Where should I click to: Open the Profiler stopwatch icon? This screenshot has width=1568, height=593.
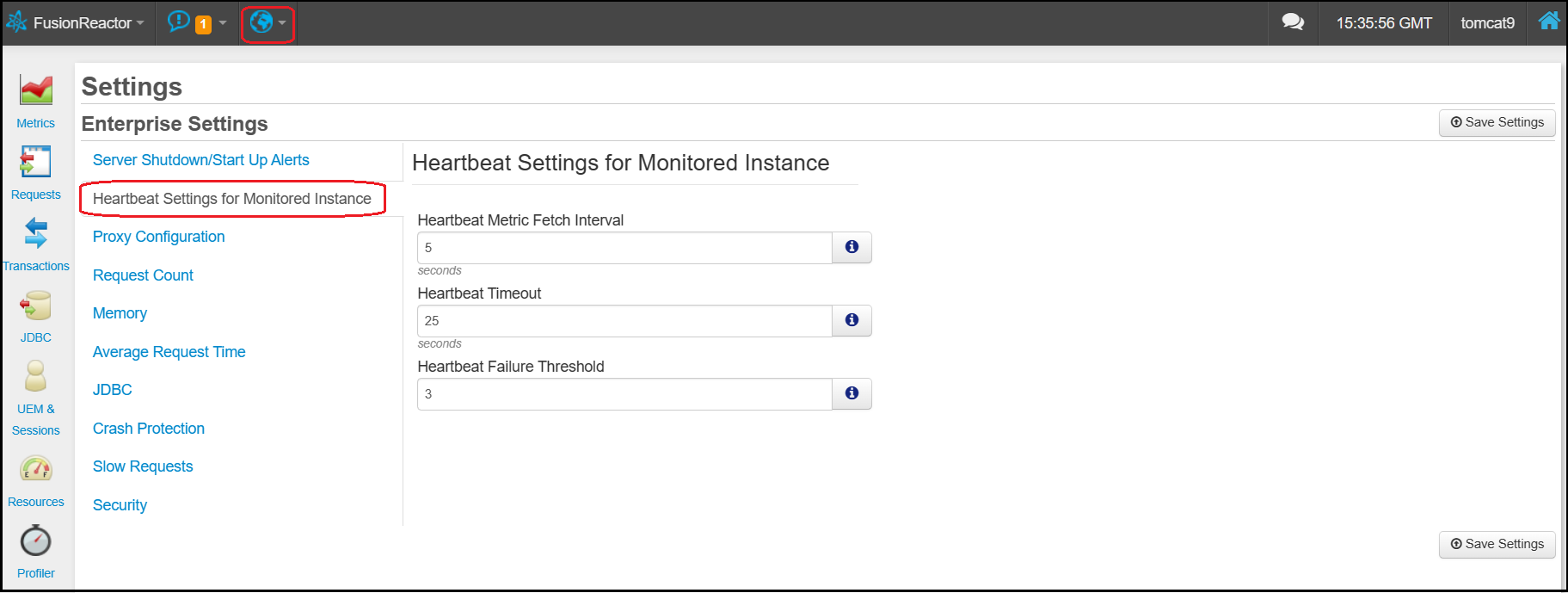[36, 540]
